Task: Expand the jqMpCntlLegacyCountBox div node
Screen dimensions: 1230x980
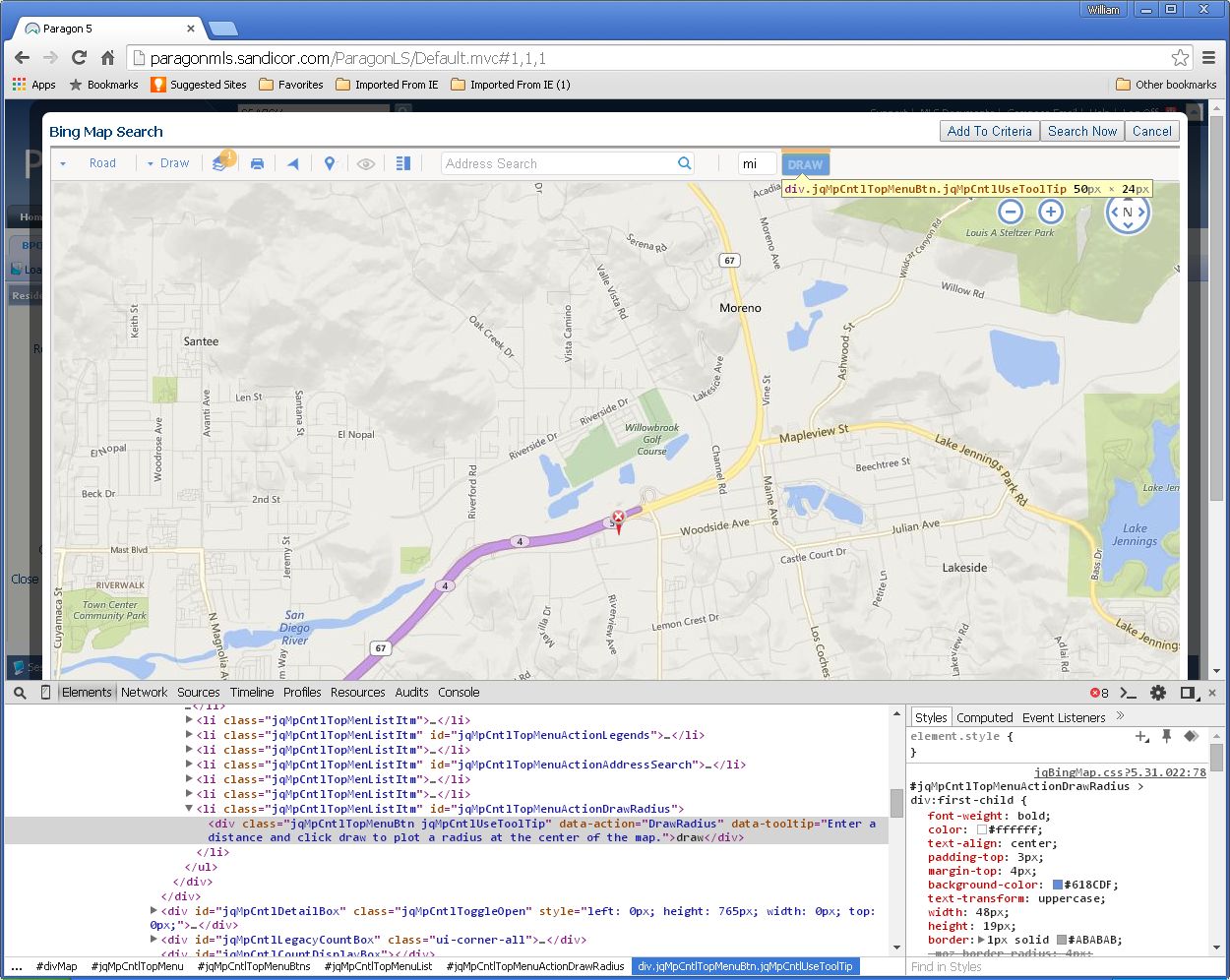Action: coord(154,940)
